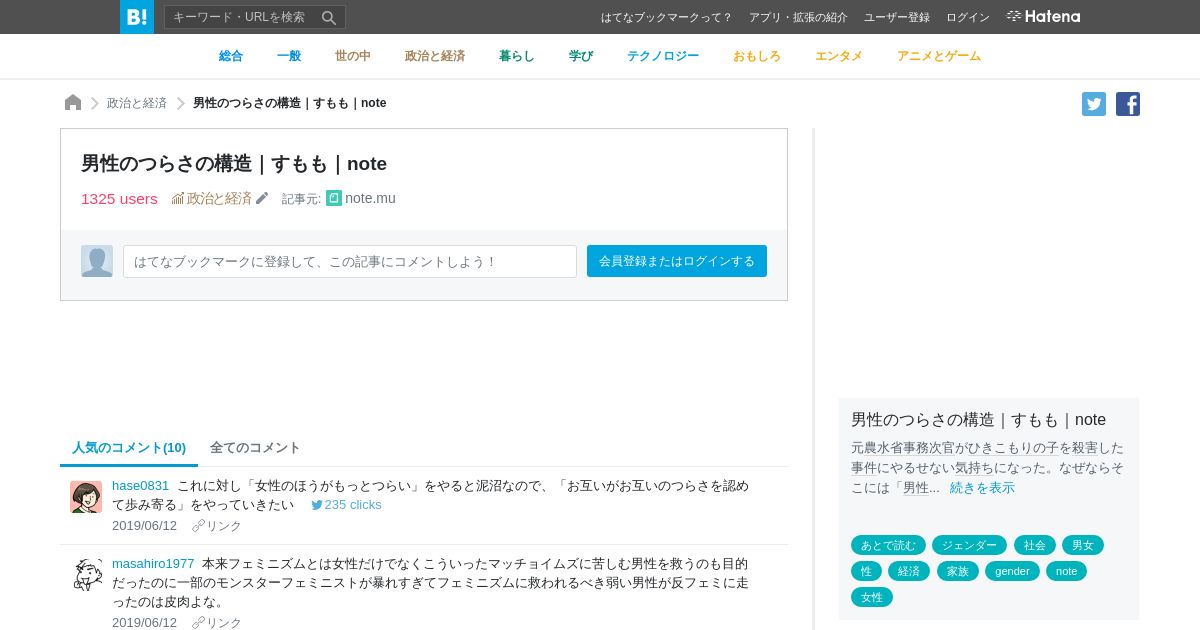The width and height of the screenshot is (1200, 630).
Task: Open hase0831 user profile link
Action: click(140, 485)
